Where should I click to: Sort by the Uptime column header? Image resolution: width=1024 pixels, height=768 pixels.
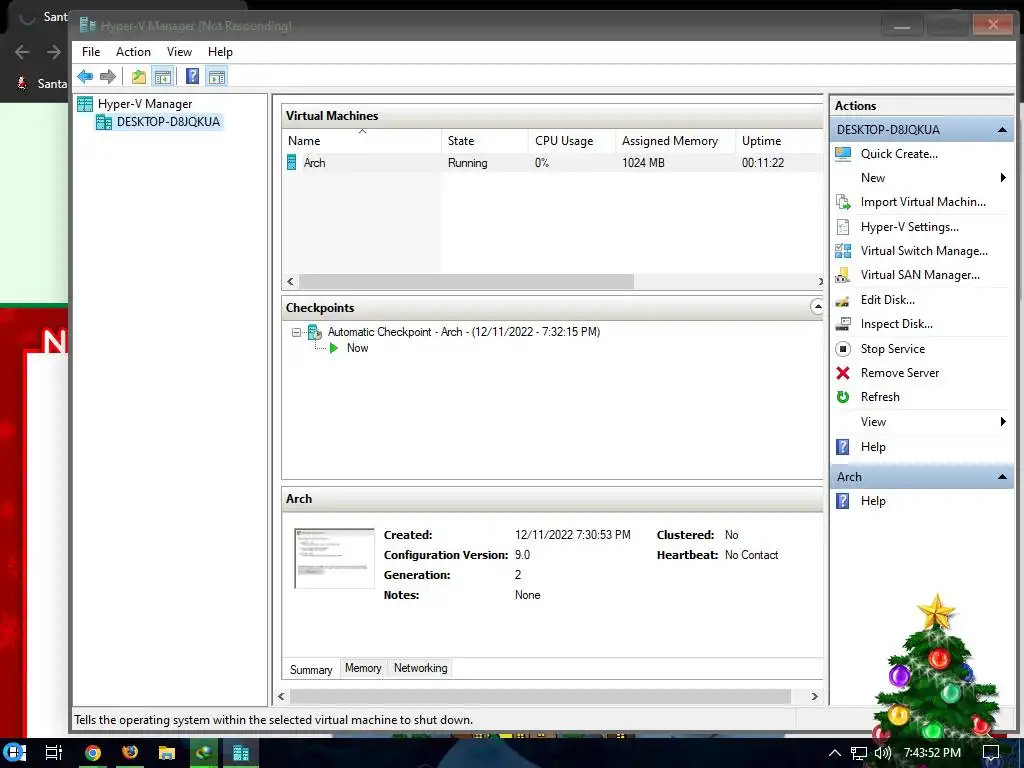[x=780, y=141]
